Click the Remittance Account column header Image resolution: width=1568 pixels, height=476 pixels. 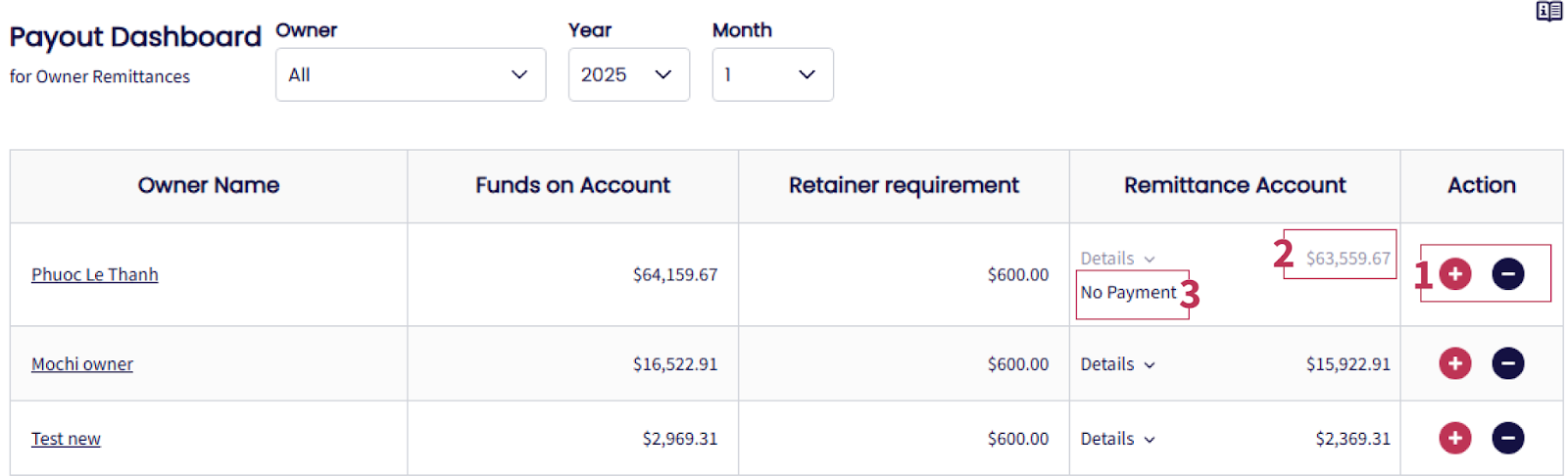click(1234, 185)
